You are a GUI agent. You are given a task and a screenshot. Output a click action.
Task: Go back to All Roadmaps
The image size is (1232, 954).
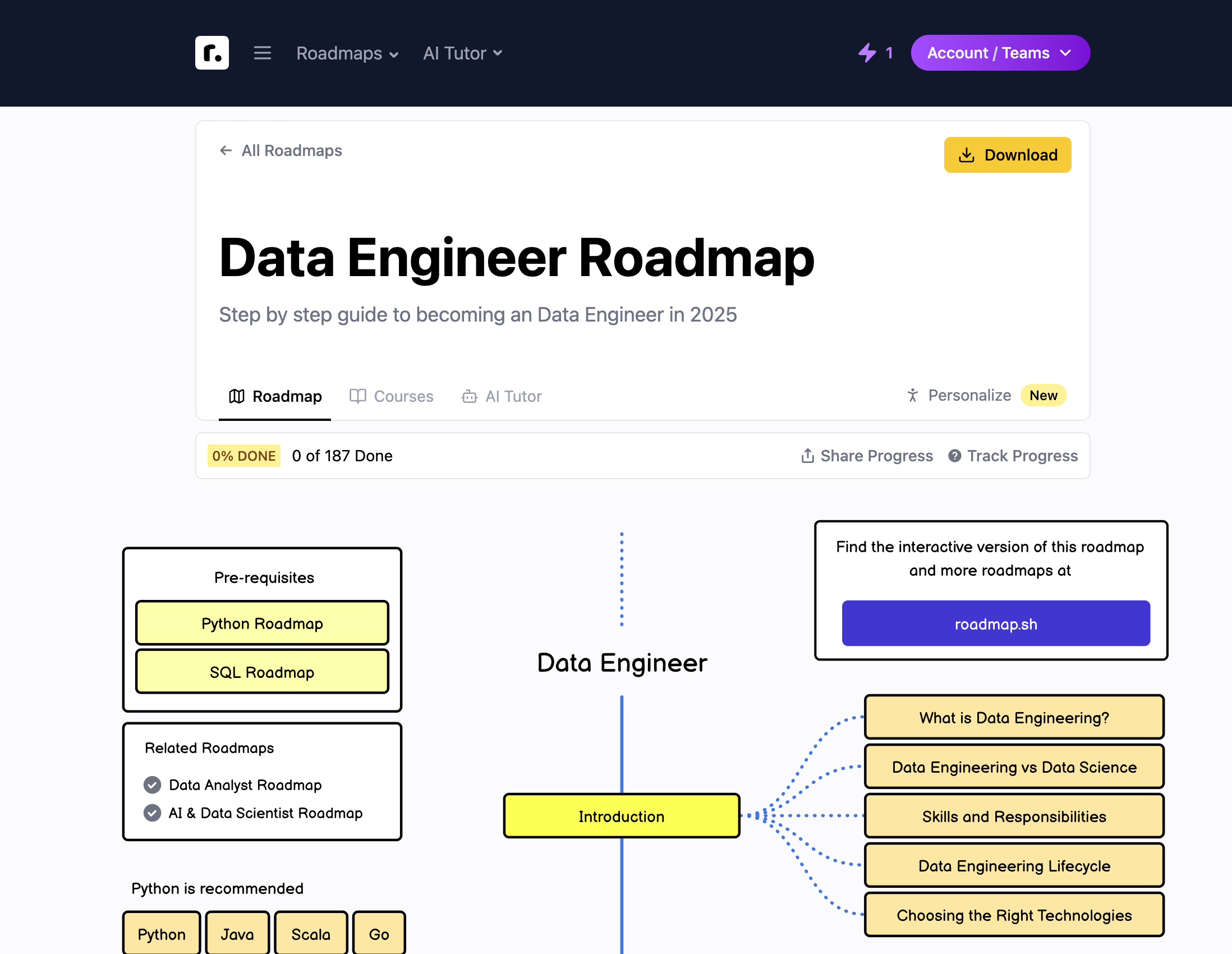pos(281,150)
